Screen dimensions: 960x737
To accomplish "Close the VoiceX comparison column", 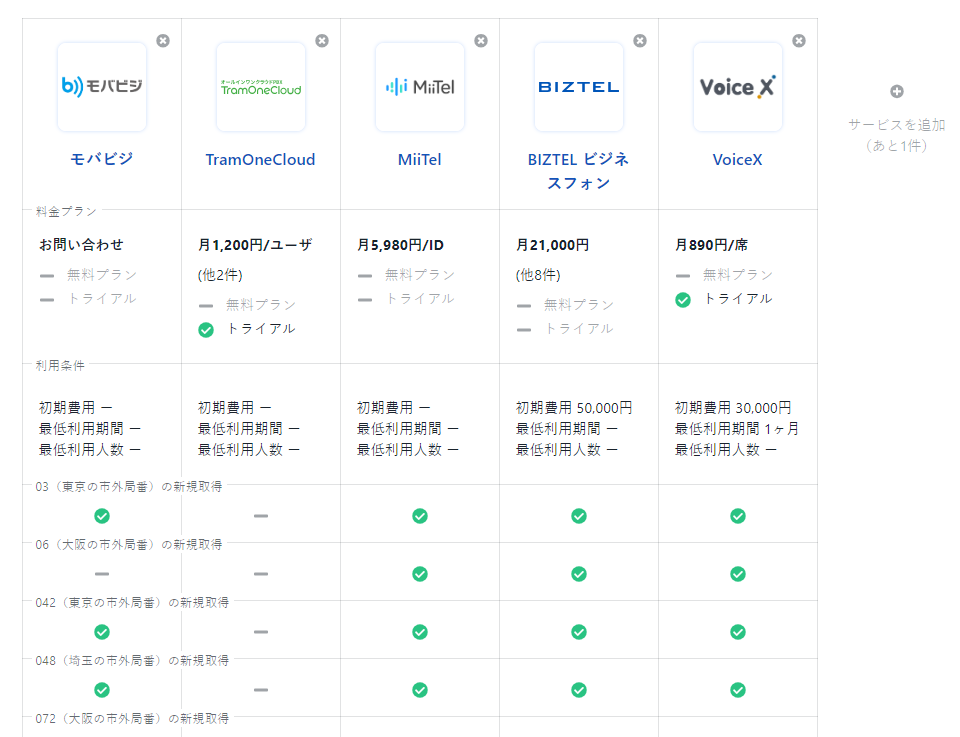I will 799,41.
